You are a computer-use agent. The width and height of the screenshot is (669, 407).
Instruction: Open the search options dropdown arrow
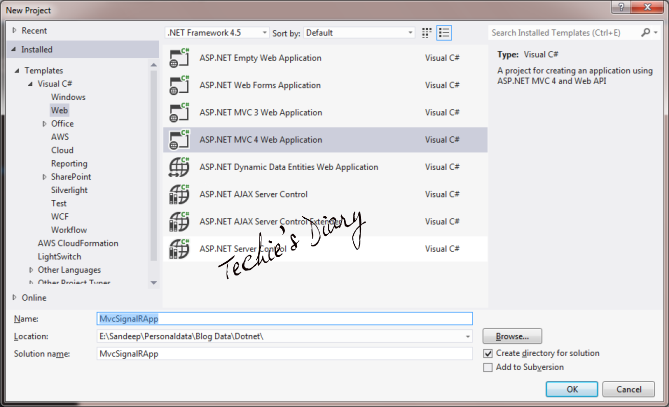(656, 32)
